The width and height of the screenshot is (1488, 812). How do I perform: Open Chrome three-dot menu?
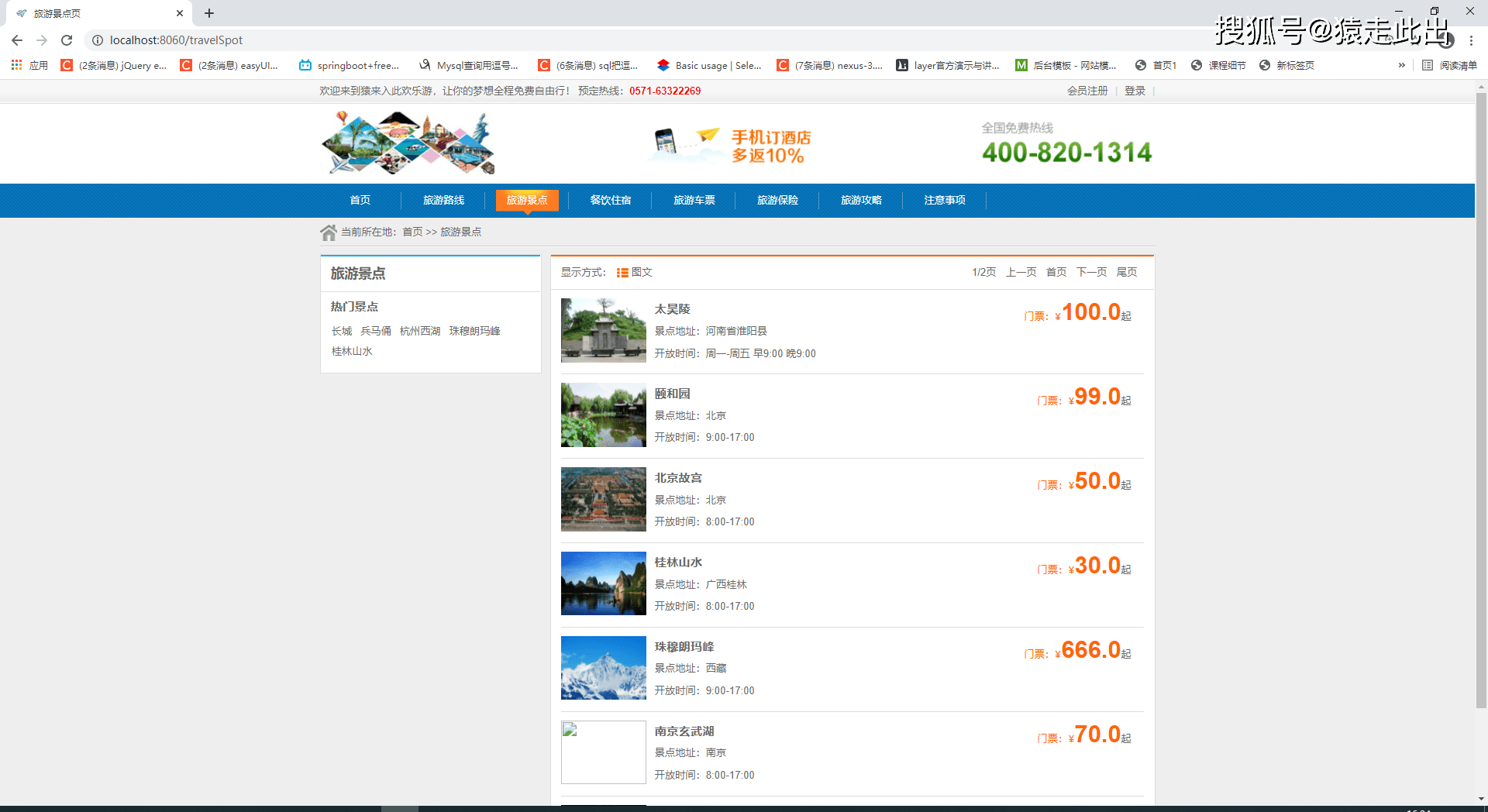[x=1471, y=40]
